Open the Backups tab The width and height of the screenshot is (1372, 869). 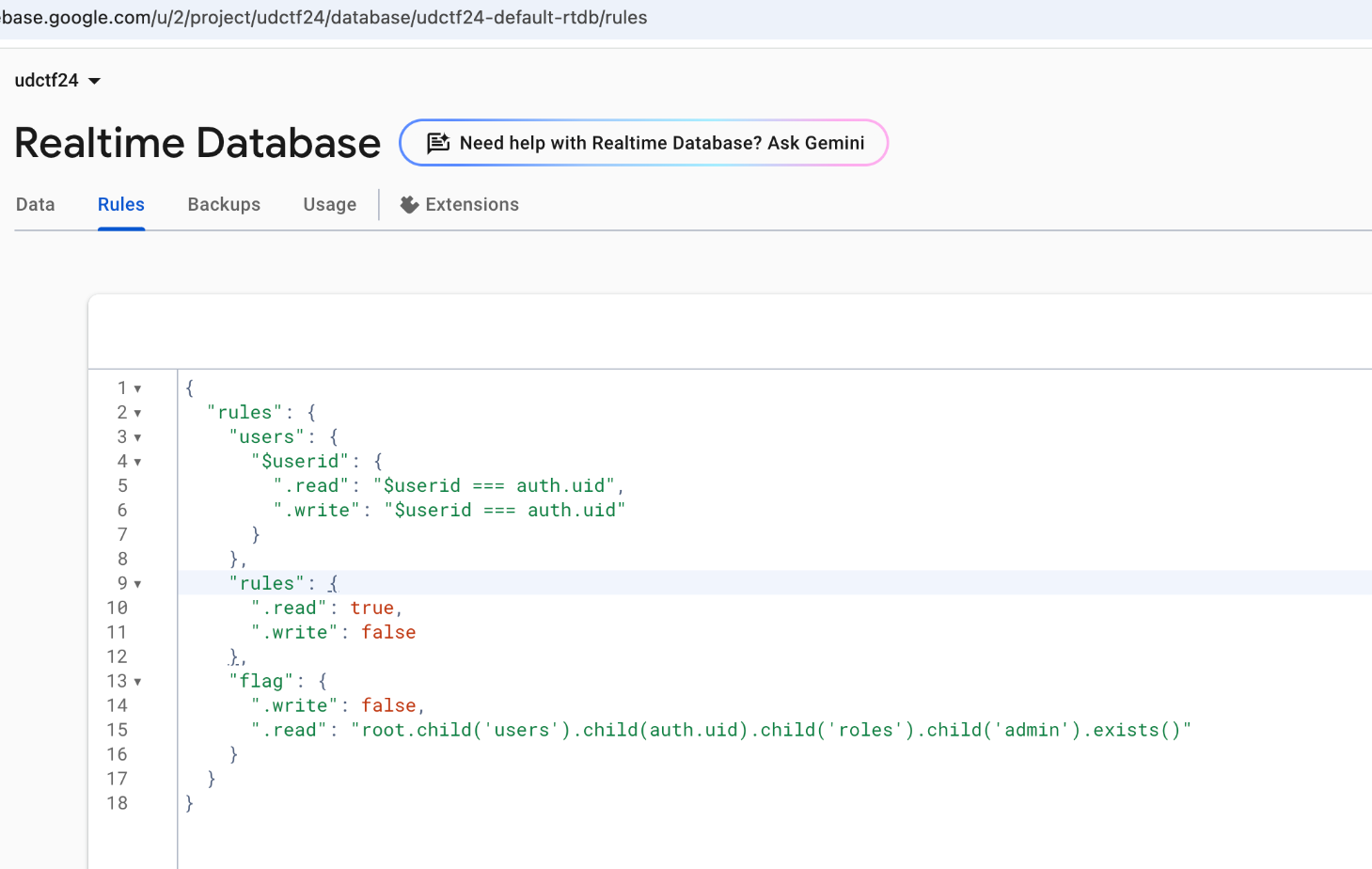(x=224, y=204)
